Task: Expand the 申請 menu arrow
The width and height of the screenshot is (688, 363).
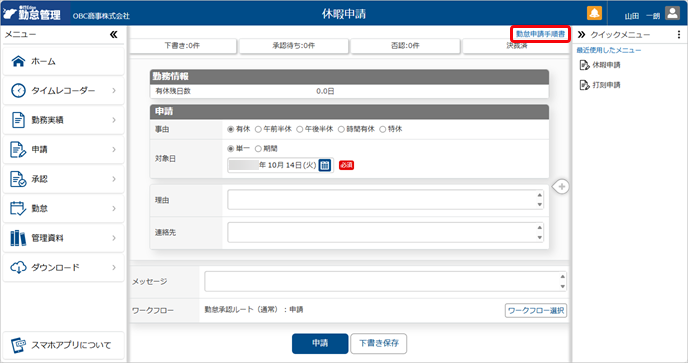Action: tap(114, 149)
